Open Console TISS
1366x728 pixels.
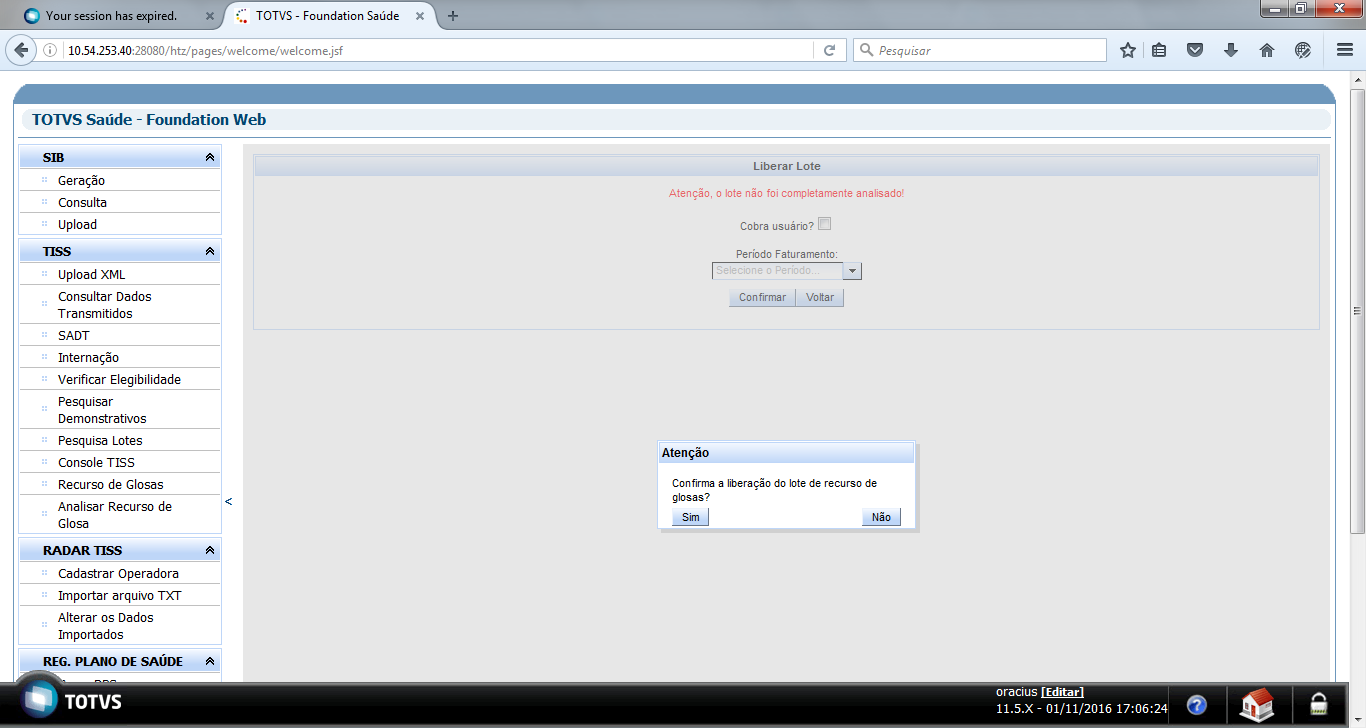coord(96,463)
